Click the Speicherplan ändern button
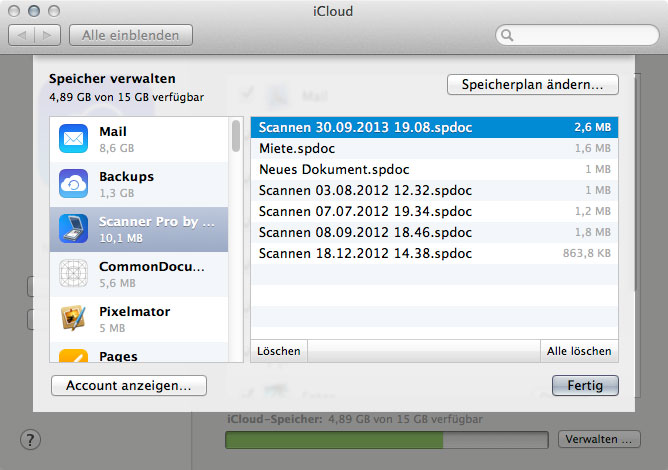The image size is (668, 470). click(532, 85)
